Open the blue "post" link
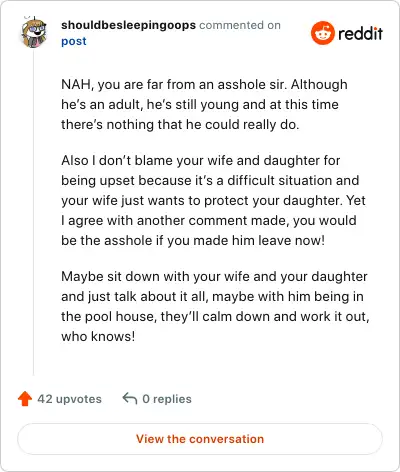 74,41
